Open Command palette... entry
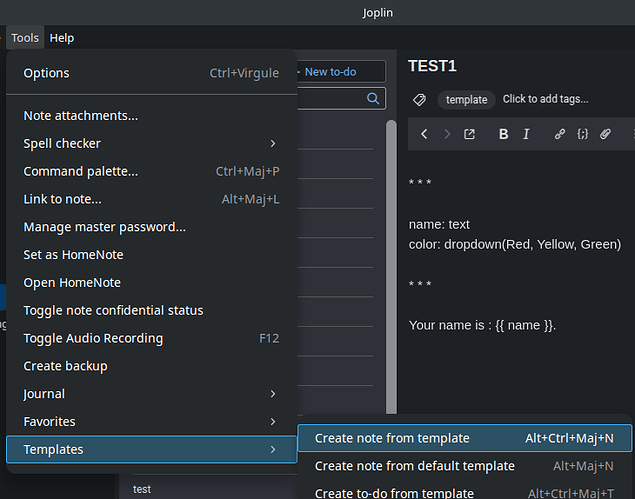This screenshot has height=499, width=635. [x=151, y=171]
